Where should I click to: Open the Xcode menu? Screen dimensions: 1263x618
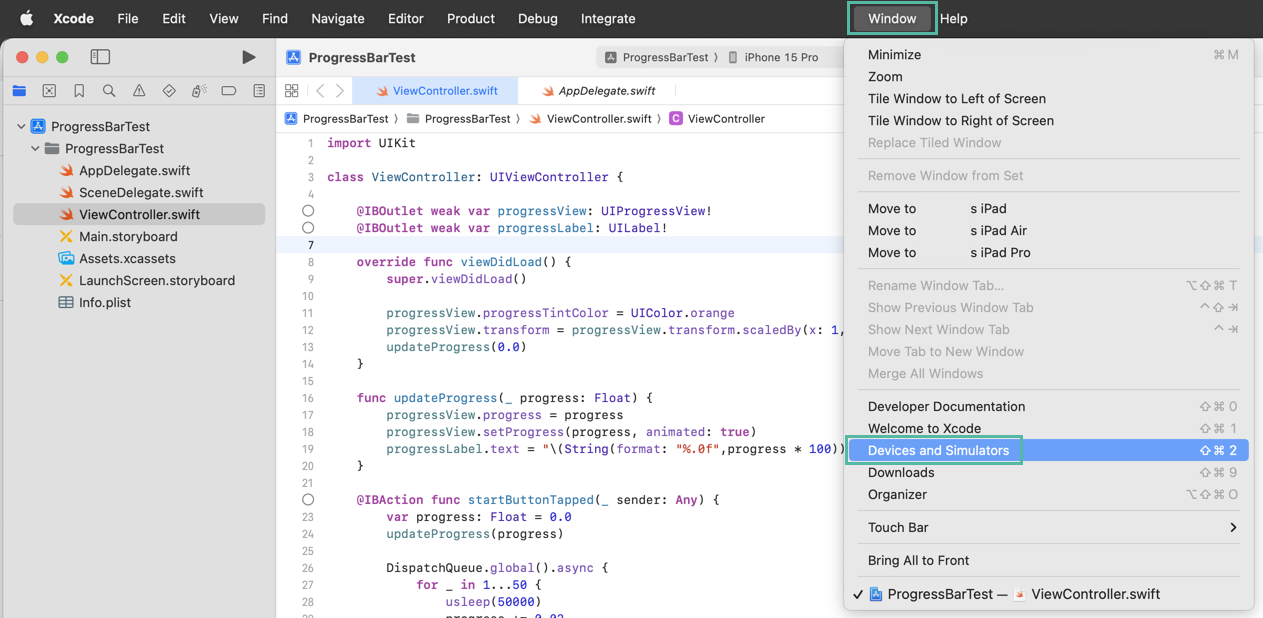(x=74, y=18)
